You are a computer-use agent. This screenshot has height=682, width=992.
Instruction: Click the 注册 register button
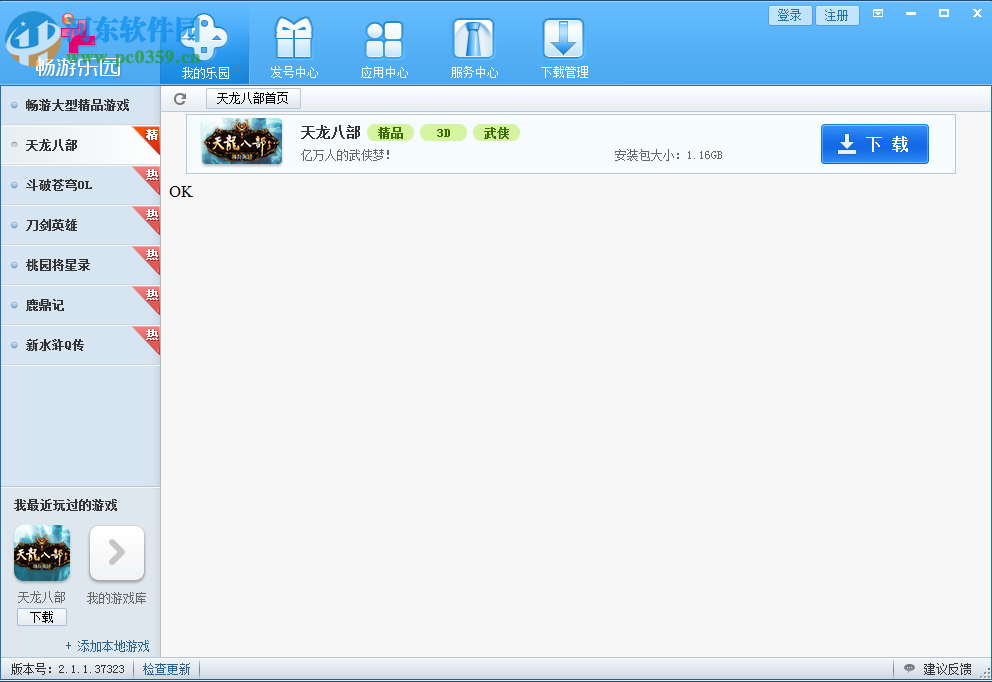[x=837, y=15]
